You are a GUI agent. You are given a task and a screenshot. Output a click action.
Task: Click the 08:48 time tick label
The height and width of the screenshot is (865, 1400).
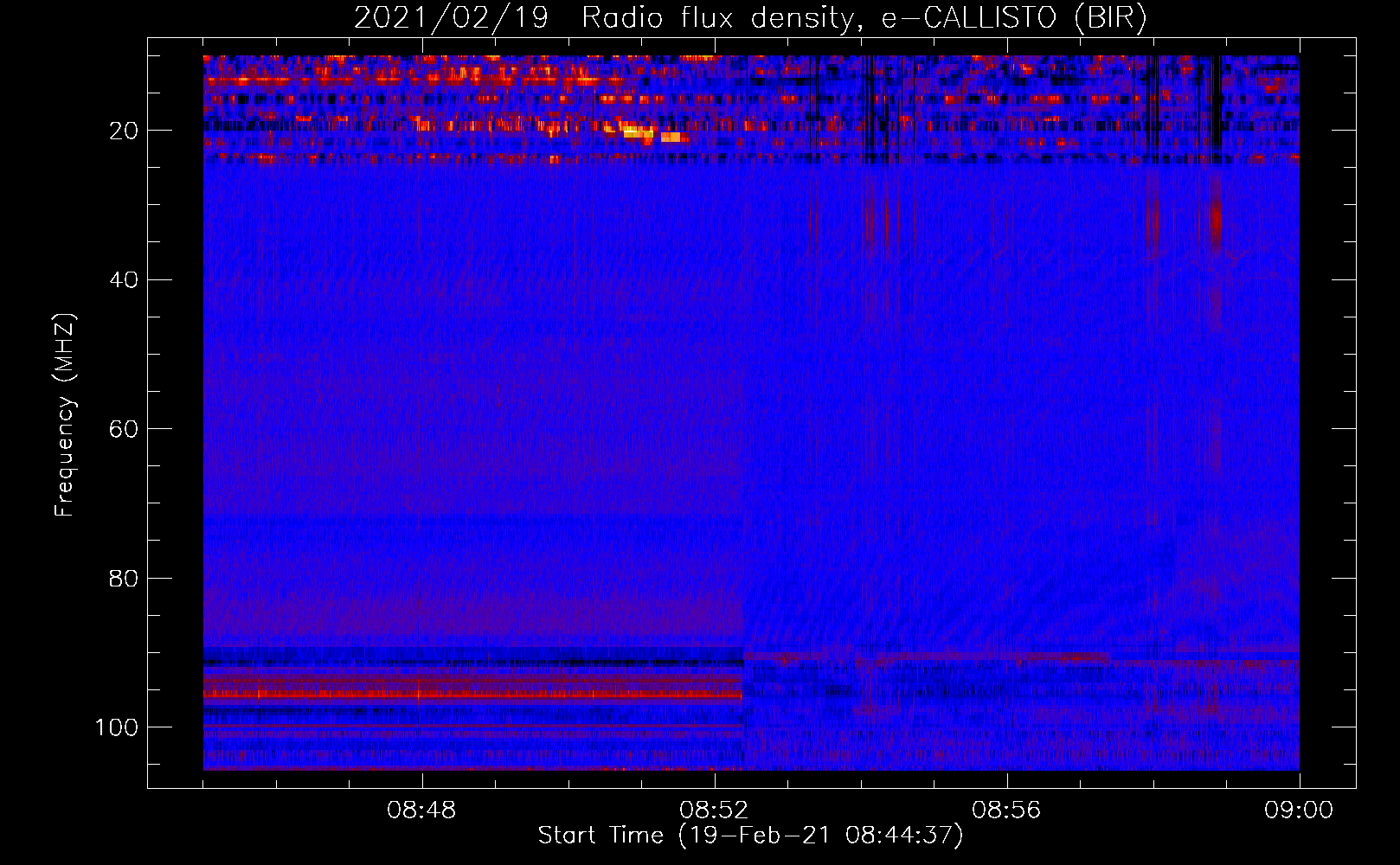(421, 811)
